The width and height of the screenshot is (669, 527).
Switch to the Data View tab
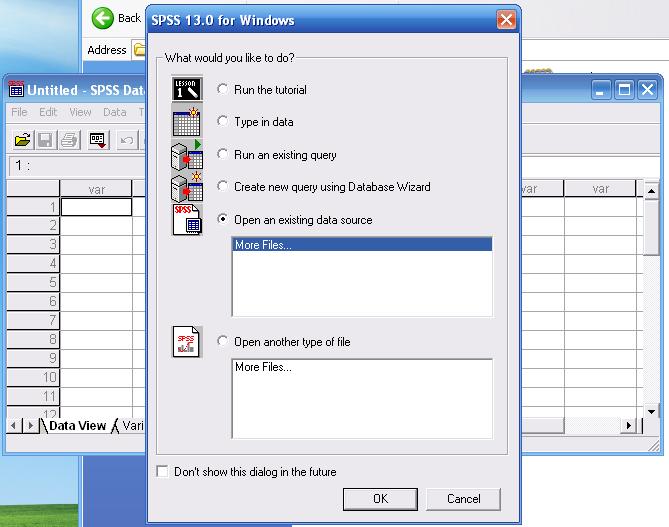click(x=77, y=425)
